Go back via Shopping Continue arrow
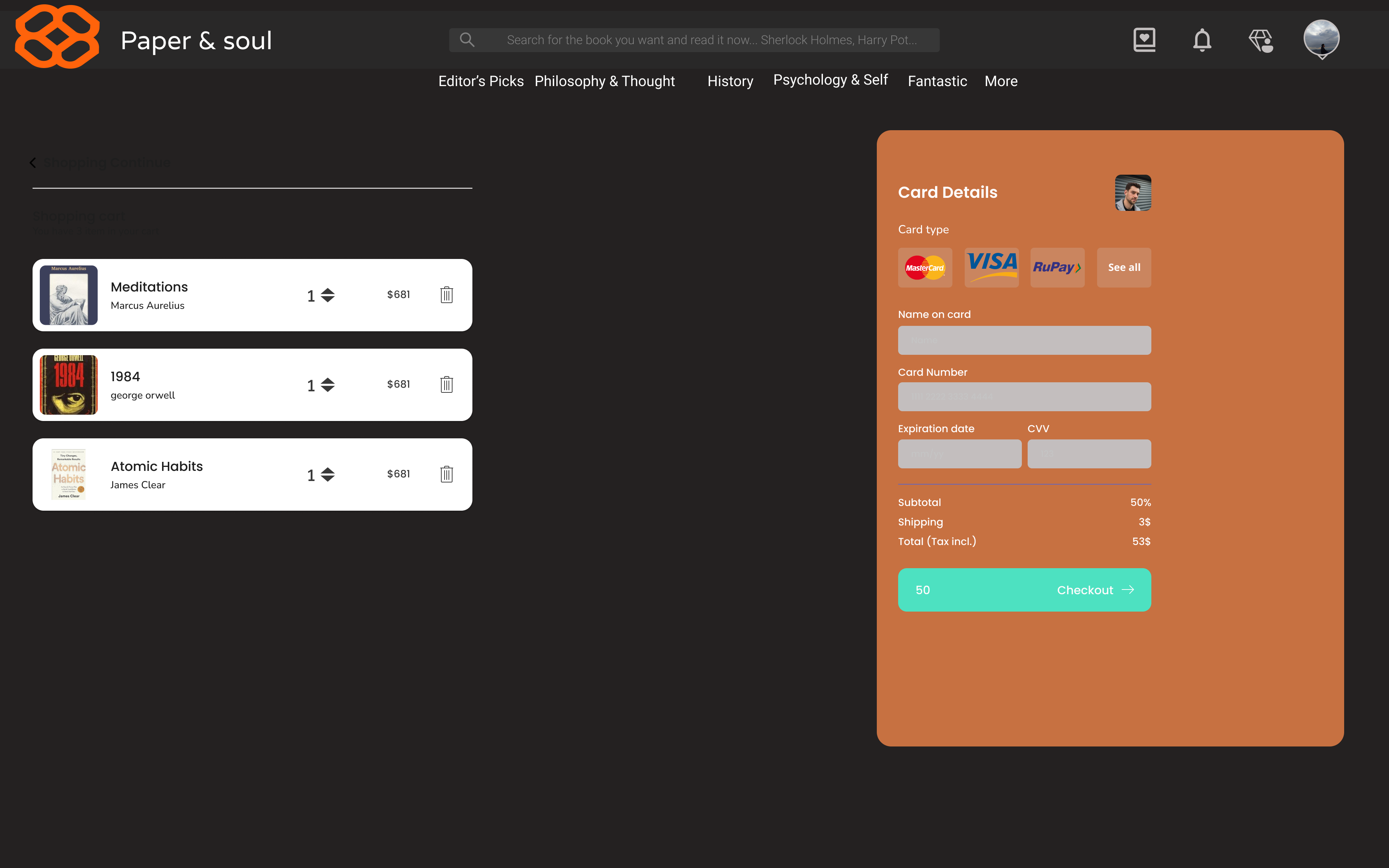The width and height of the screenshot is (1389, 868). pyautogui.click(x=33, y=163)
